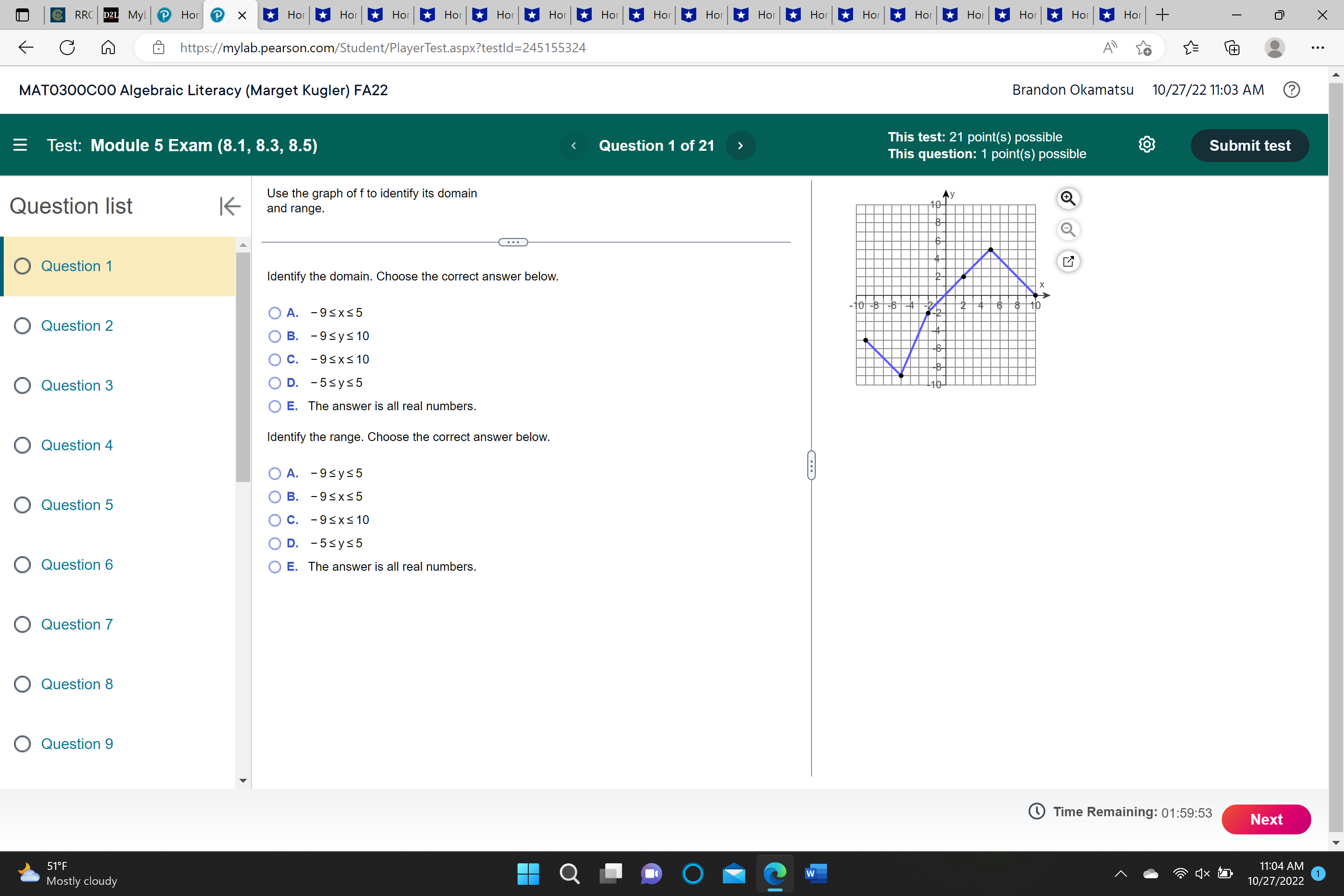1344x896 pixels.
Task: Click the Next button
Action: tap(1266, 819)
